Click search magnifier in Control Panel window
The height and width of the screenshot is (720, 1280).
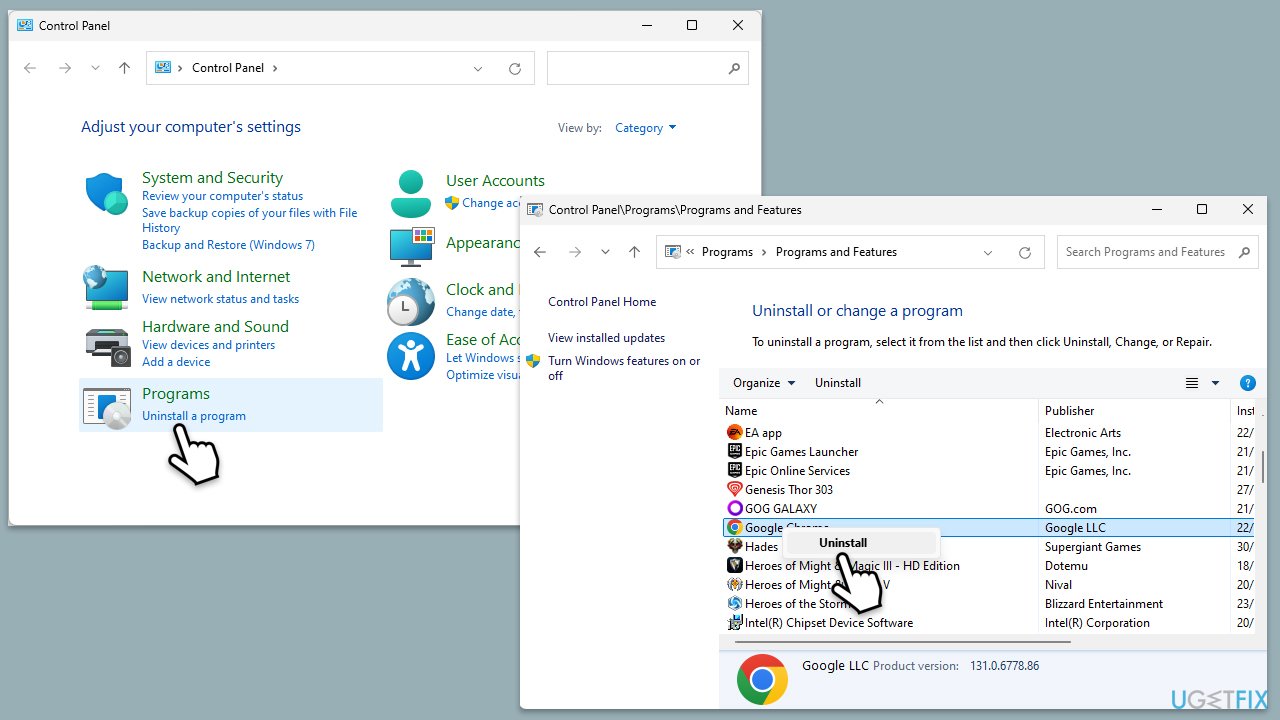[x=734, y=68]
